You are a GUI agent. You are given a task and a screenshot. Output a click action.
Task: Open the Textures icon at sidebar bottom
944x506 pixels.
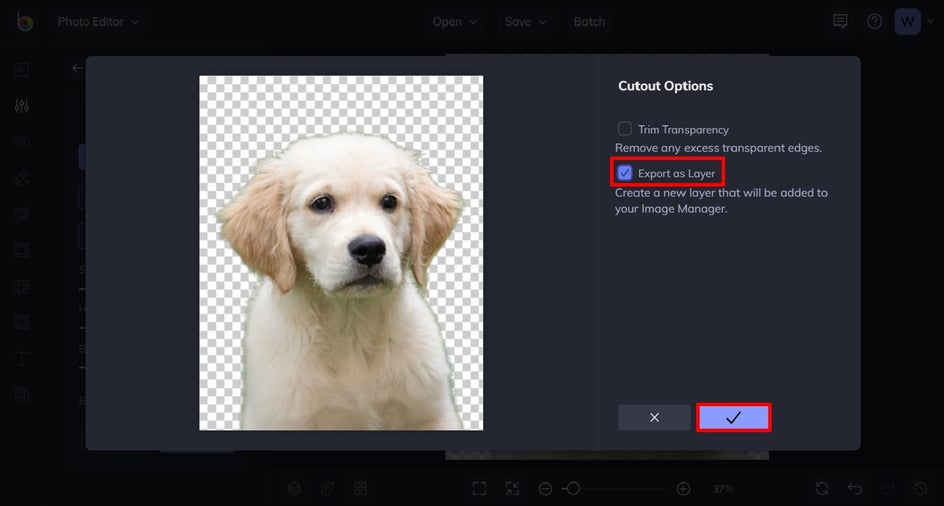point(22,395)
